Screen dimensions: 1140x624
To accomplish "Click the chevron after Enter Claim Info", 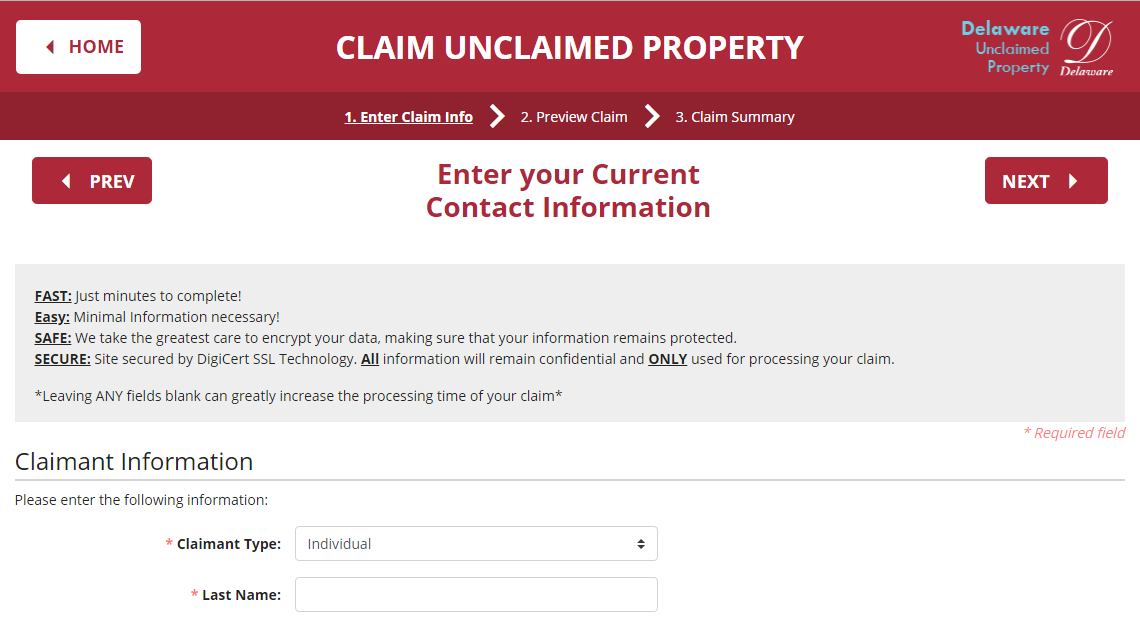I will (x=497, y=116).
